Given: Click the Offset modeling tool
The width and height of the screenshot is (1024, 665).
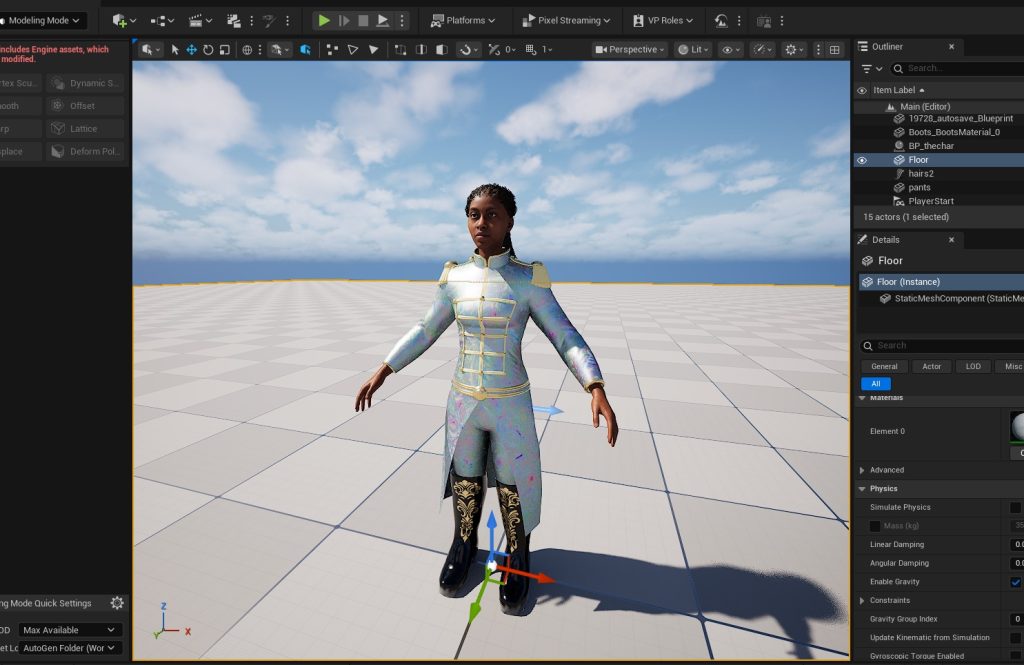Looking at the screenshot, I should tap(84, 106).
